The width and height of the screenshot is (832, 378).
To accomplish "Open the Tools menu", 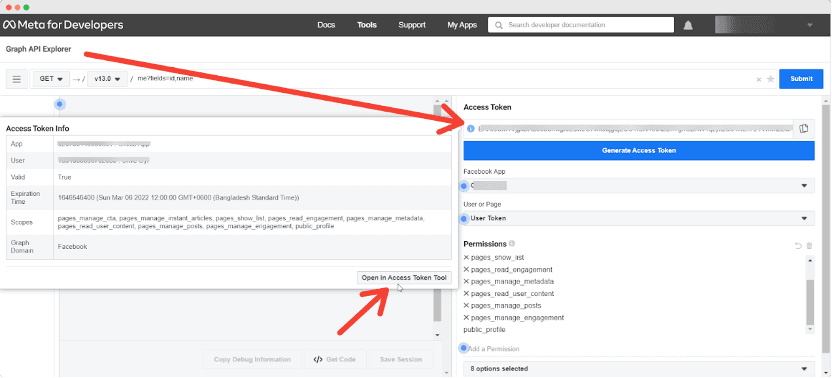I will (x=367, y=25).
